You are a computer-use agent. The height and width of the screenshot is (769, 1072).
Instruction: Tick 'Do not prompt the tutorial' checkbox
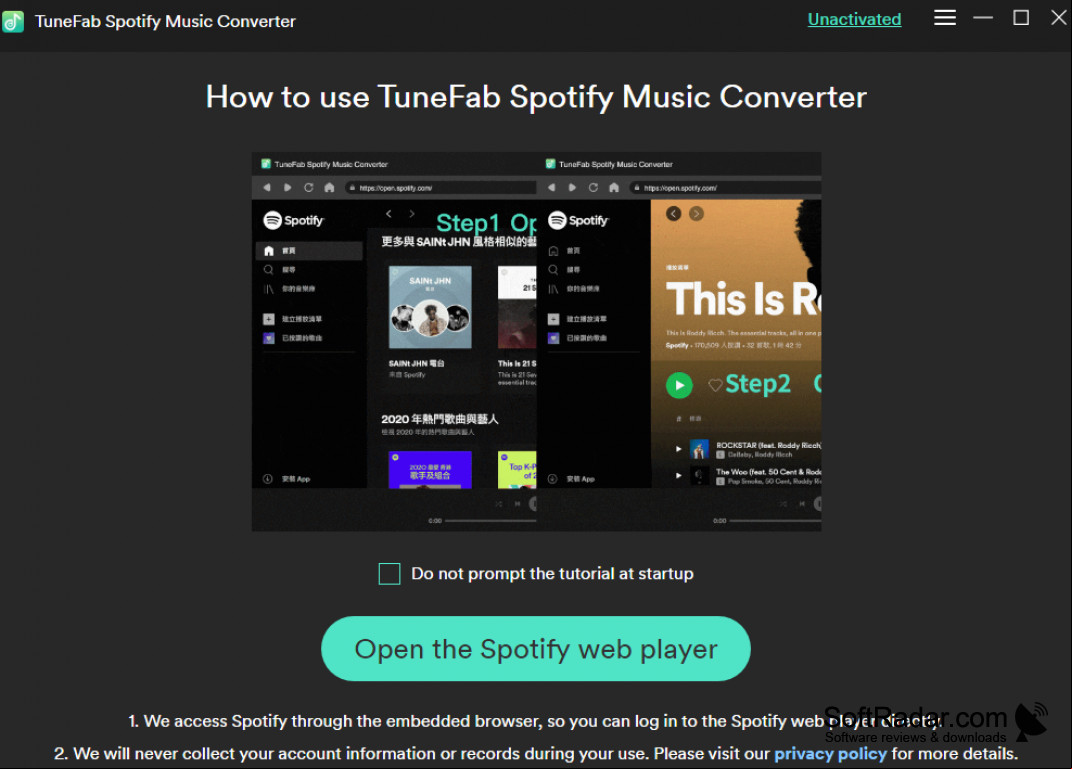[390, 574]
